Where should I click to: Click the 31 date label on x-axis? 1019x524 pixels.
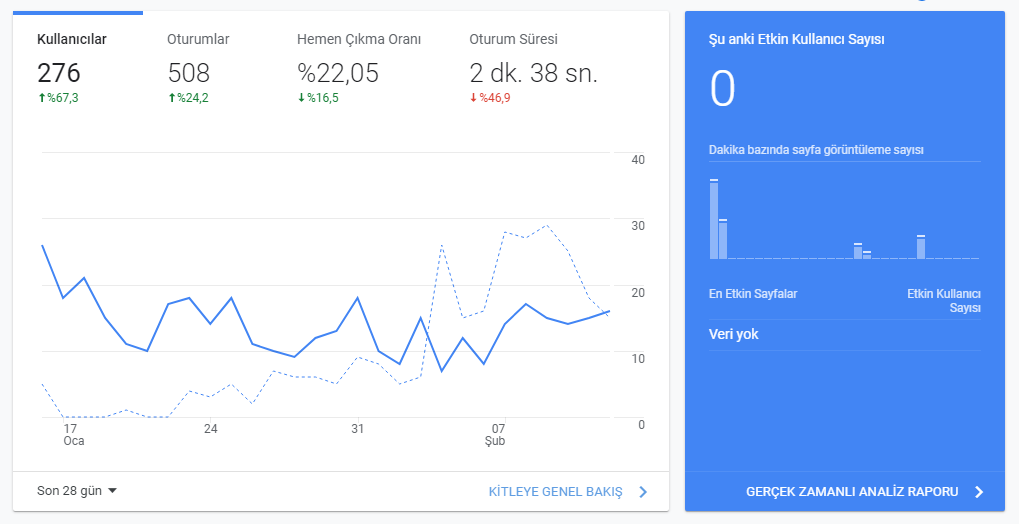[x=357, y=428]
